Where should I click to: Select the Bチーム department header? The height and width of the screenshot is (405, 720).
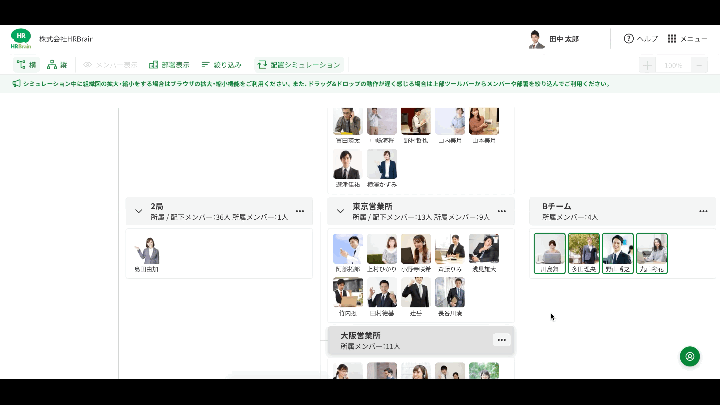[x=623, y=211]
